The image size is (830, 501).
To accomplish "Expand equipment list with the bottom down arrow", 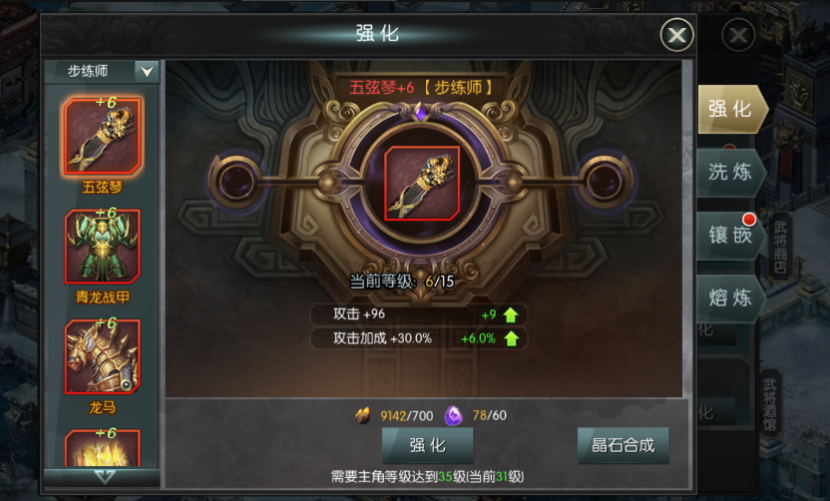I will tap(104, 477).
